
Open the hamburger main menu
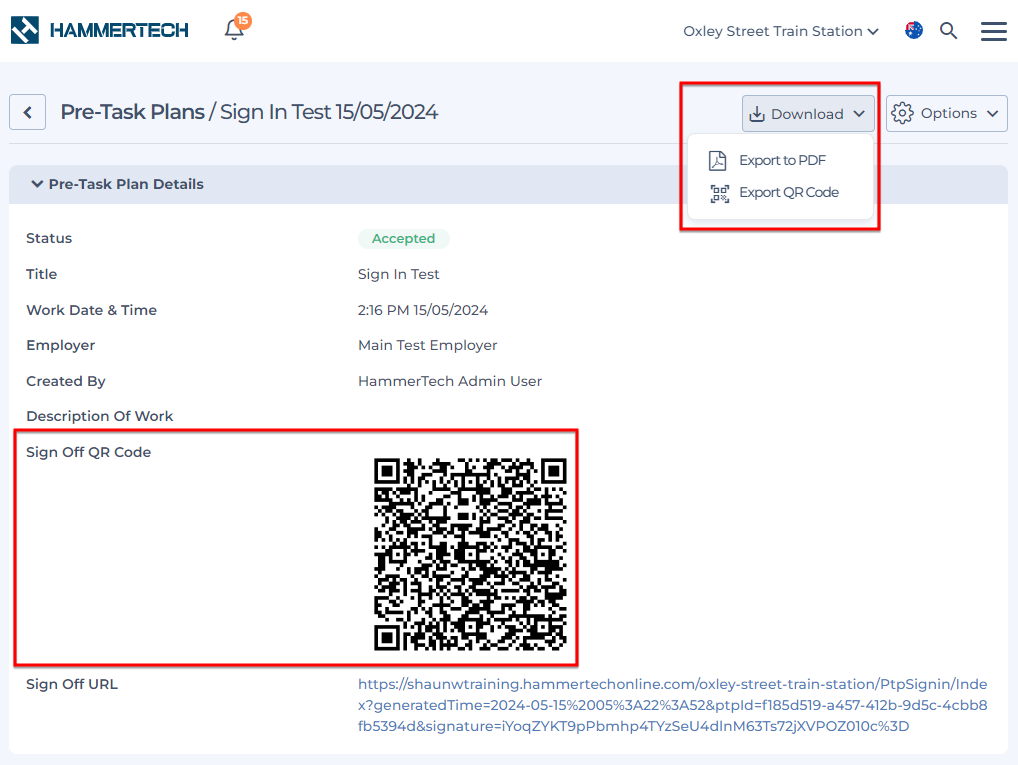tap(993, 31)
